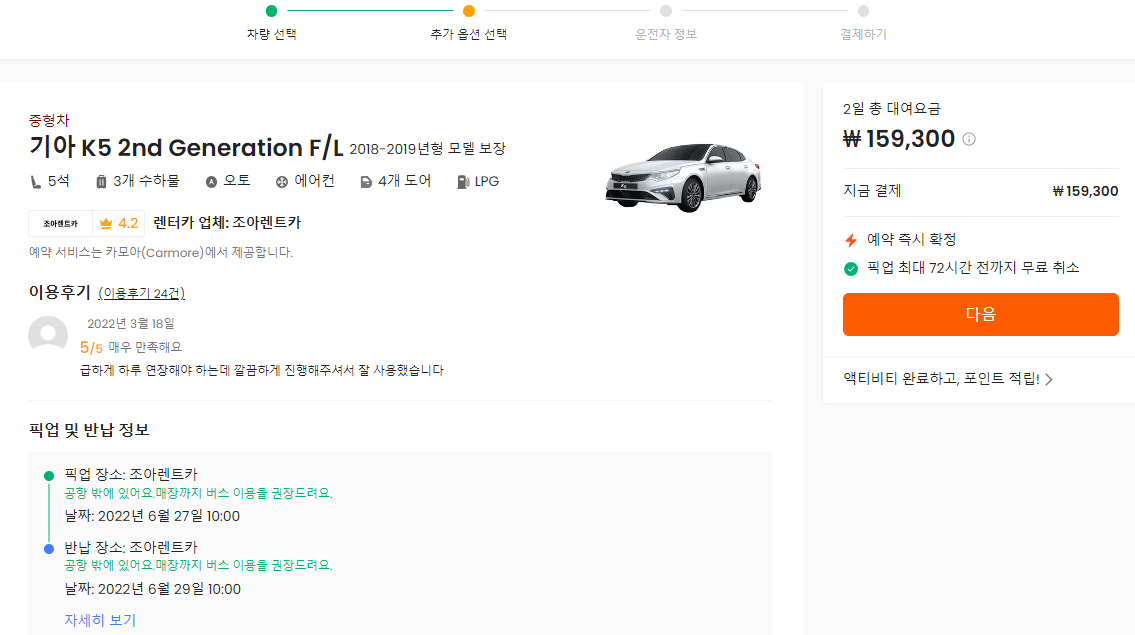Click the orange 다음 button
This screenshot has height=635, width=1135.
click(981, 314)
